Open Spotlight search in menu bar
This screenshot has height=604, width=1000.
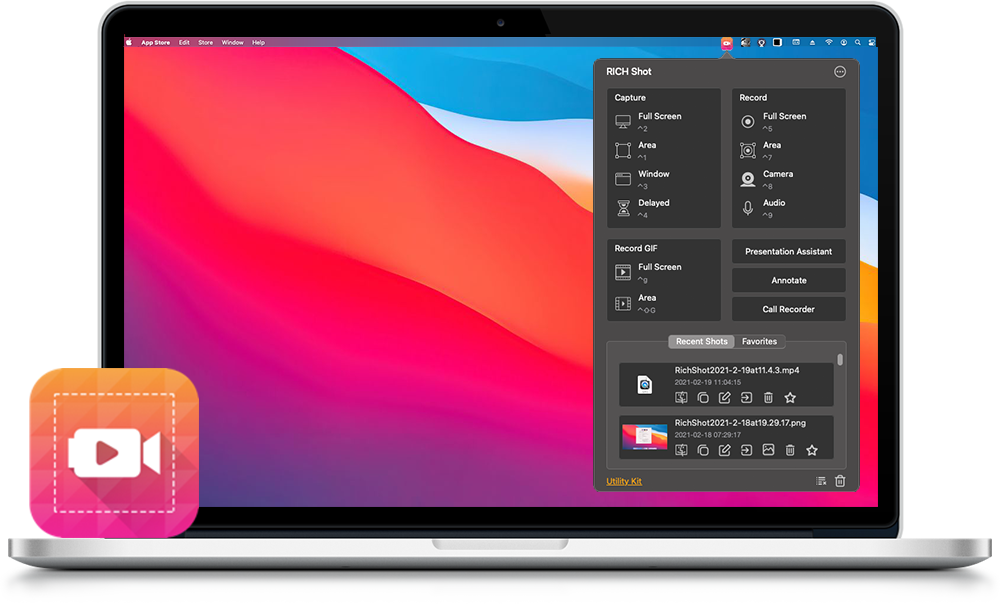point(858,42)
